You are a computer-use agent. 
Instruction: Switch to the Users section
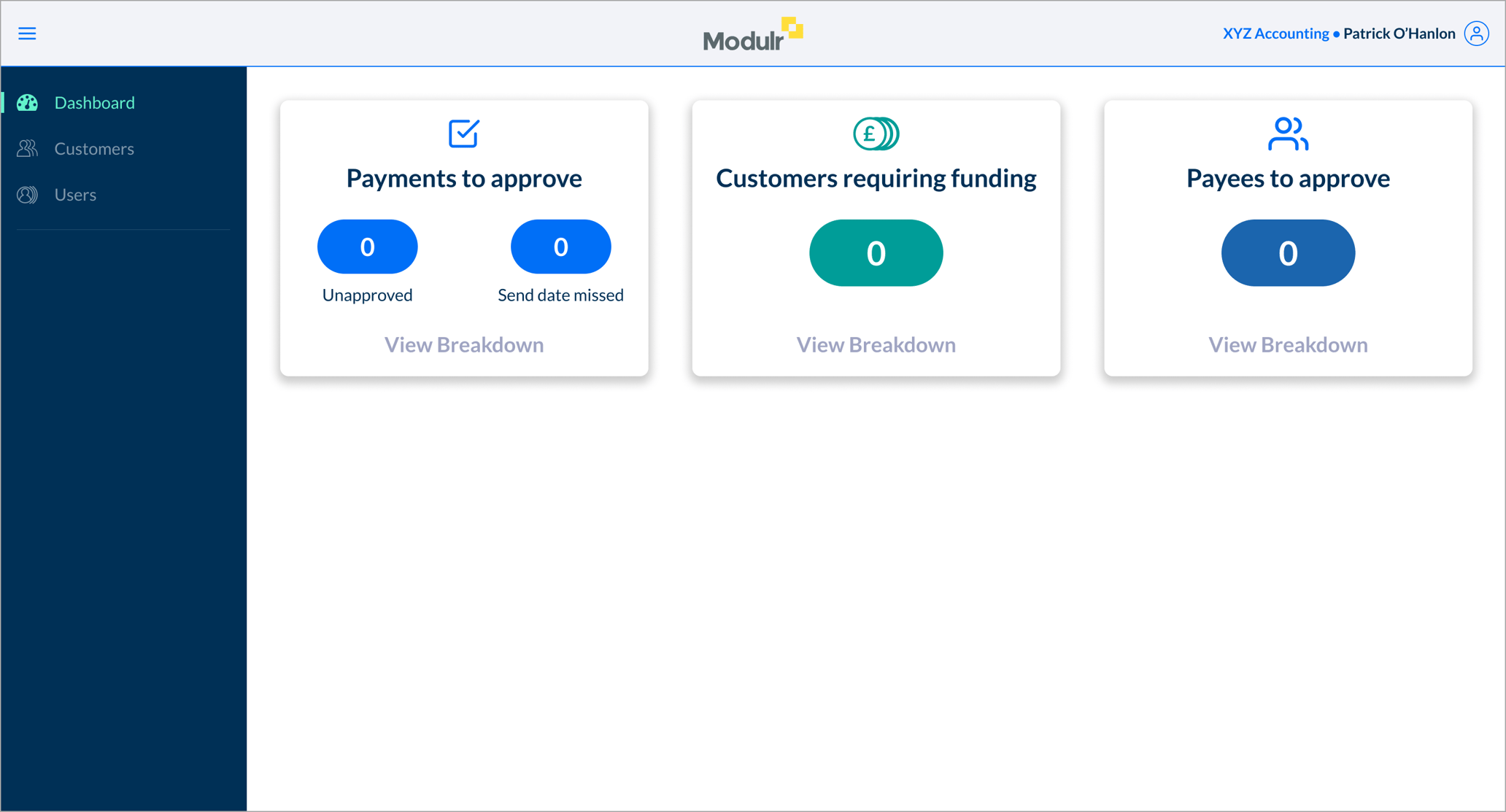coord(75,194)
